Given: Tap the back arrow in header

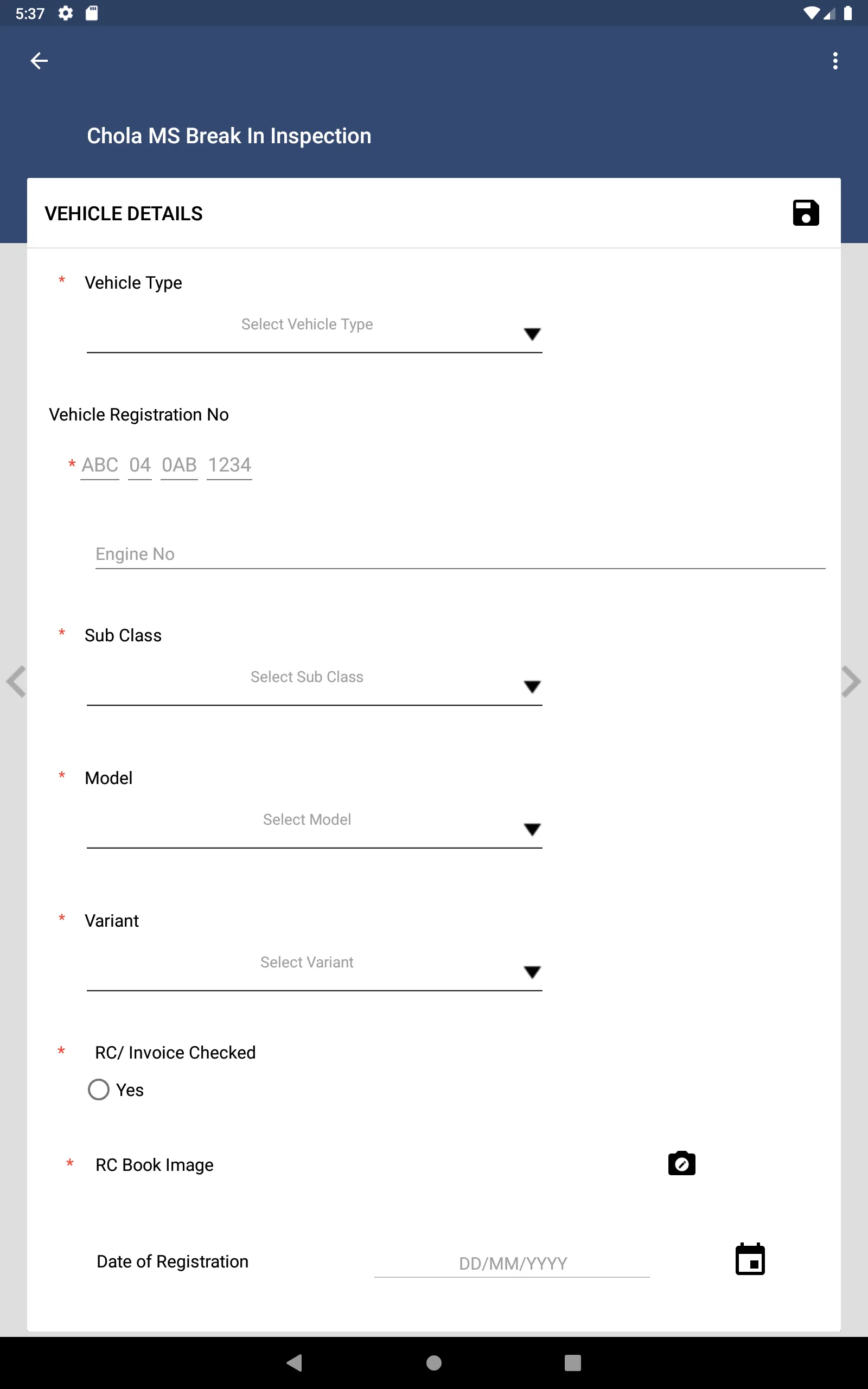Looking at the screenshot, I should coord(39,61).
